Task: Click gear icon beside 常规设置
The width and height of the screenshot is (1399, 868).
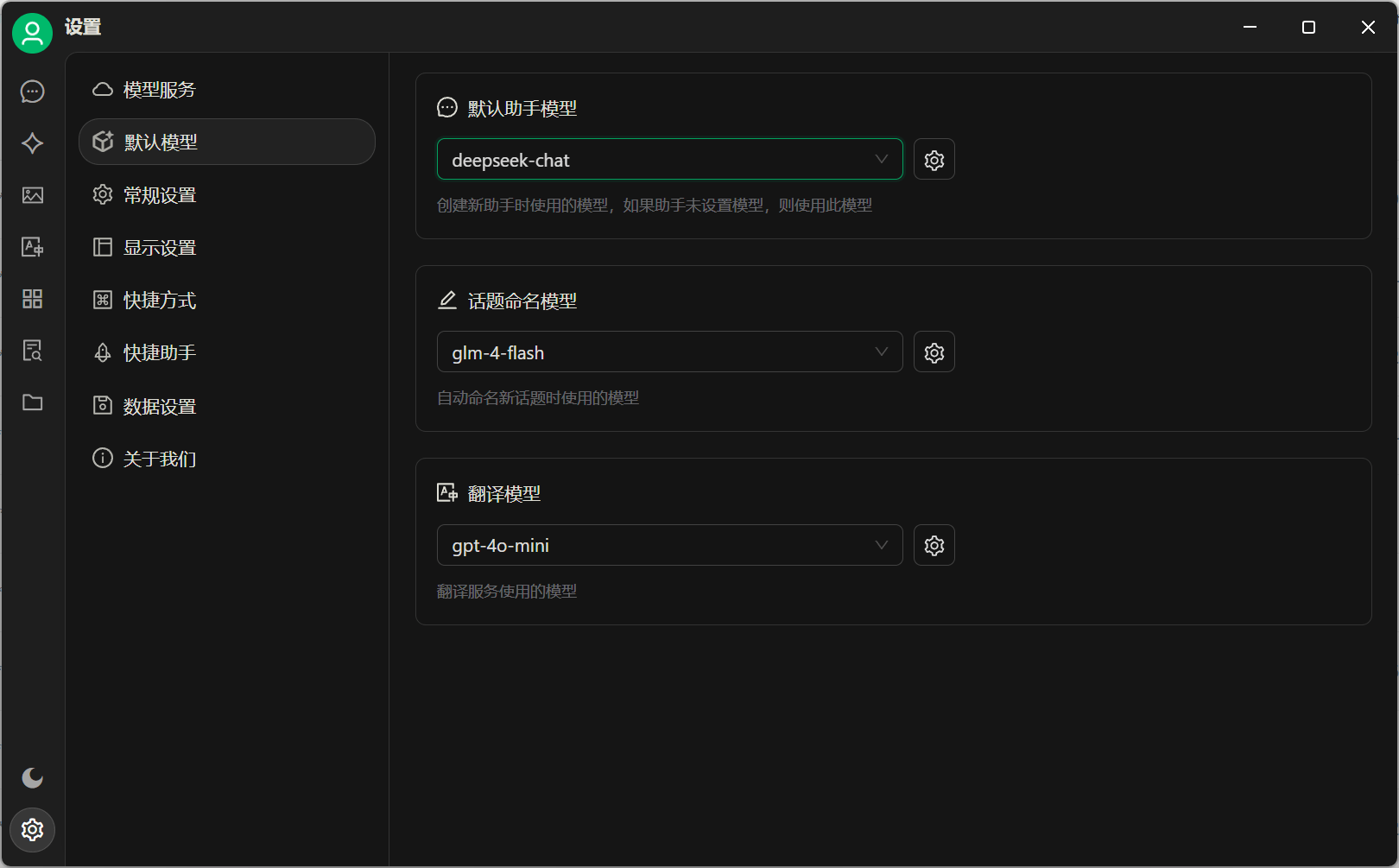Action: [x=103, y=194]
